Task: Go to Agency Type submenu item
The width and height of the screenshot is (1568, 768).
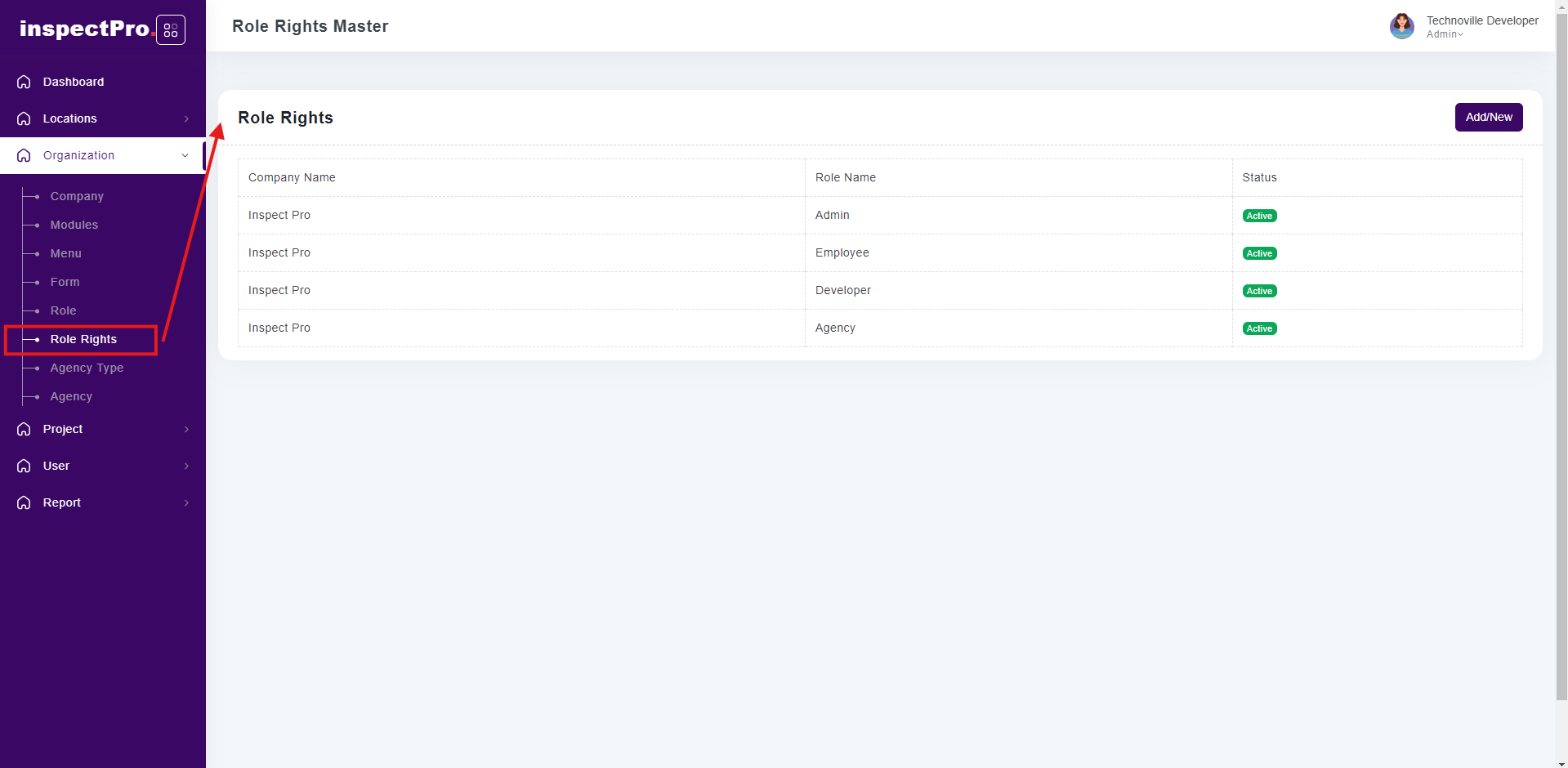Action: pyautogui.click(x=87, y=368)
